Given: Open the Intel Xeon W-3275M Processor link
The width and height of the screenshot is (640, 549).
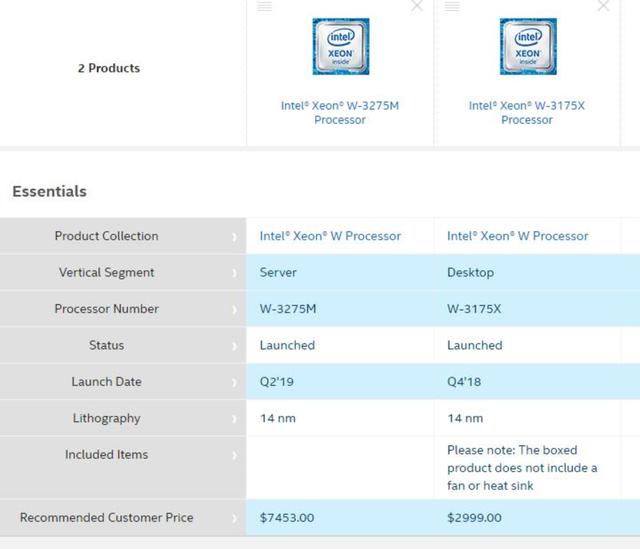Looking at the screenshot, I should pos(340,112).
